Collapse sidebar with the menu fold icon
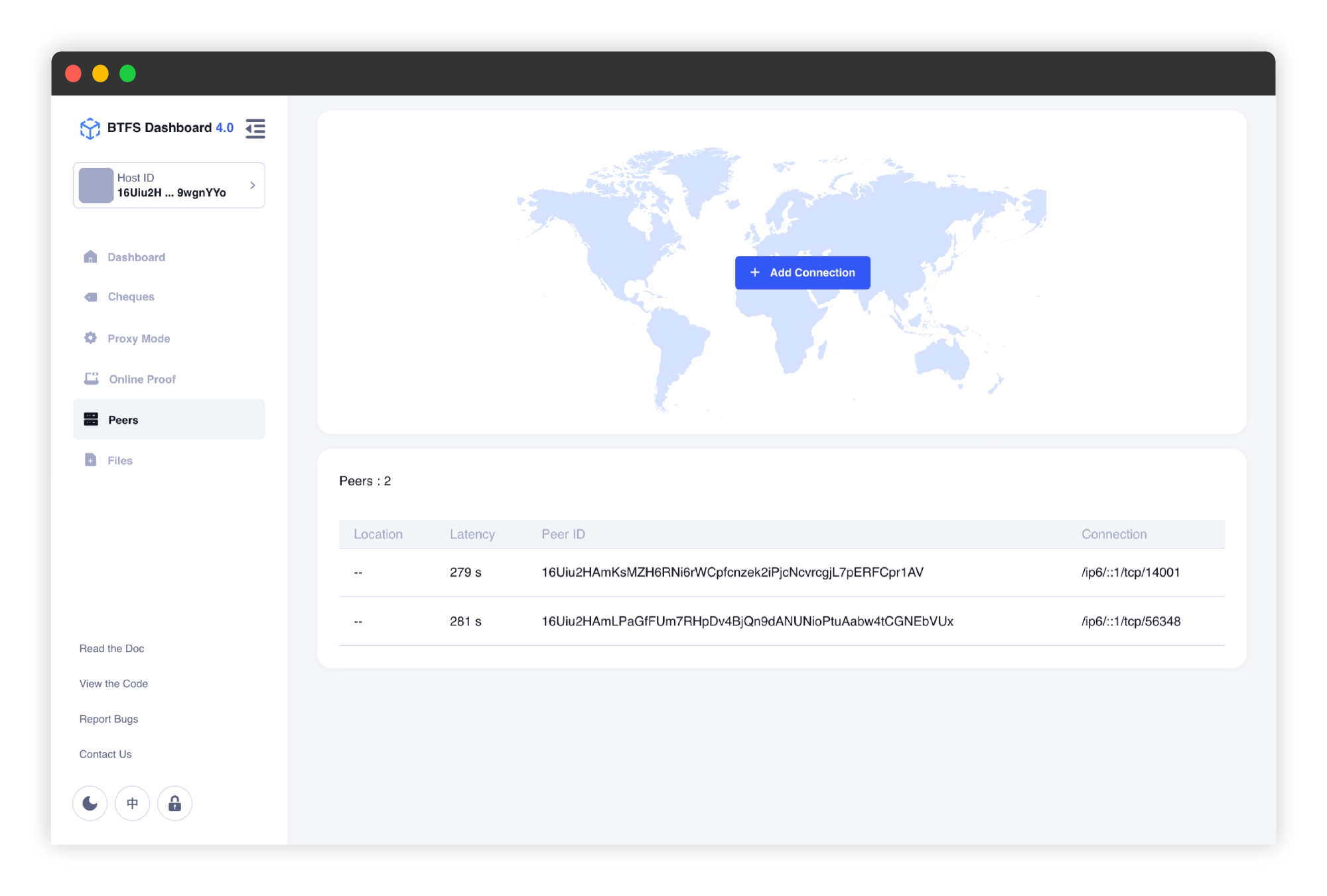The width and height of the screenshot is (1327, 896). point(255,128)
